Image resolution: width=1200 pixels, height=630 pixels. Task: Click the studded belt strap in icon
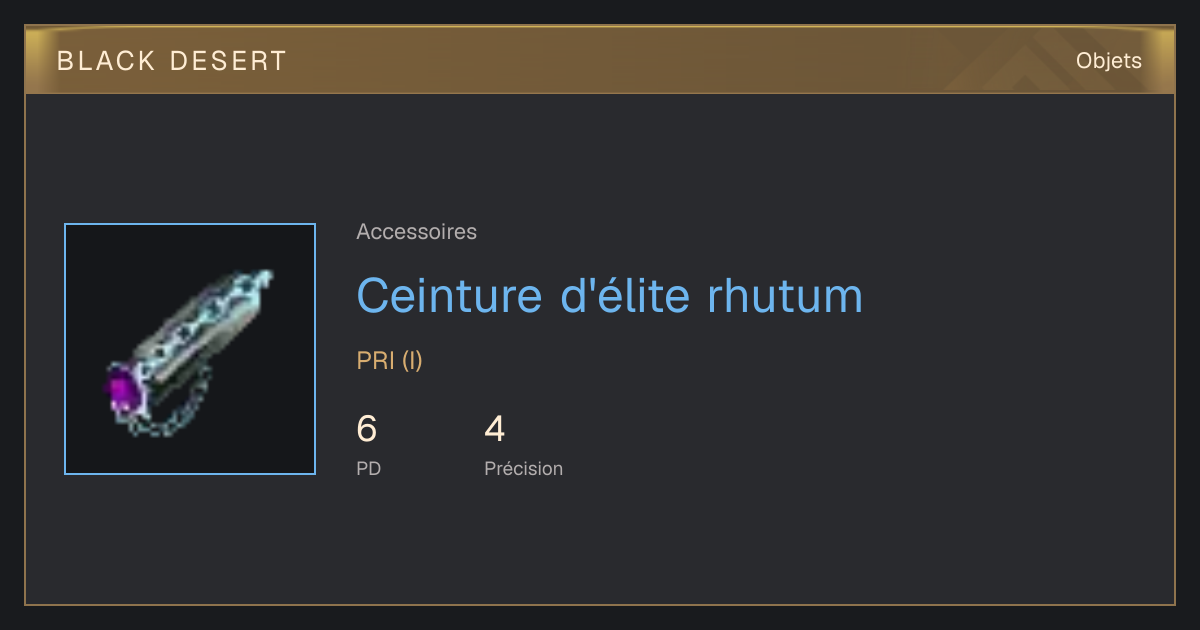pyautogui.click(x=200, y=330)
